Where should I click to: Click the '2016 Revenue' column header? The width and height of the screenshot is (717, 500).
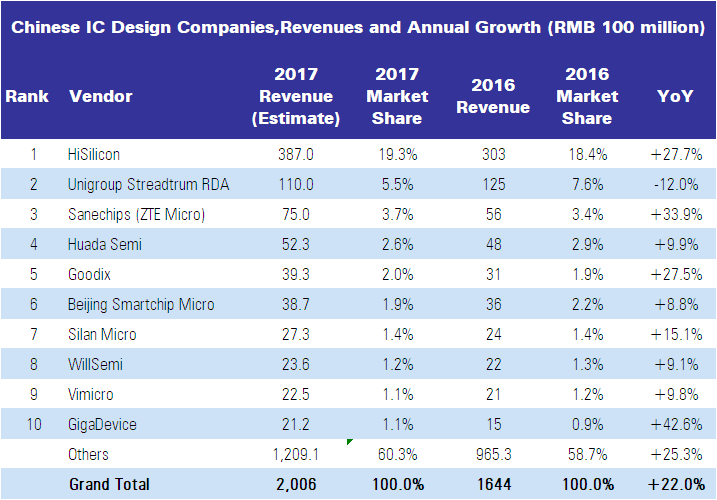(493, 96)
